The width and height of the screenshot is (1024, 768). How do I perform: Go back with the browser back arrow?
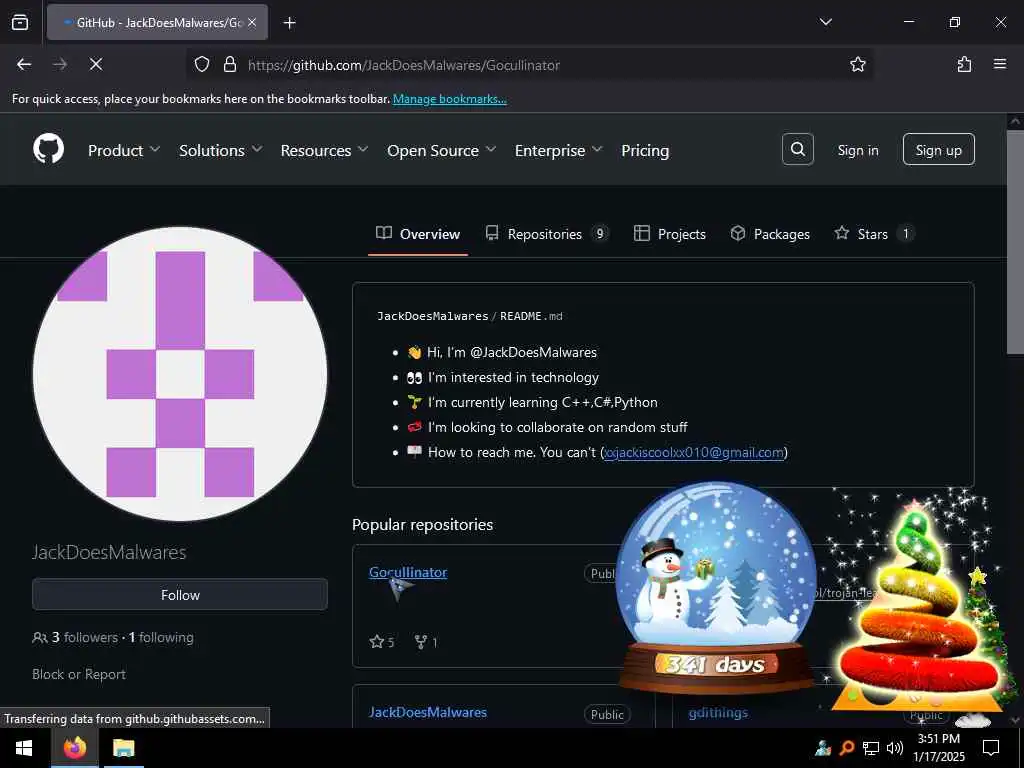24,64
